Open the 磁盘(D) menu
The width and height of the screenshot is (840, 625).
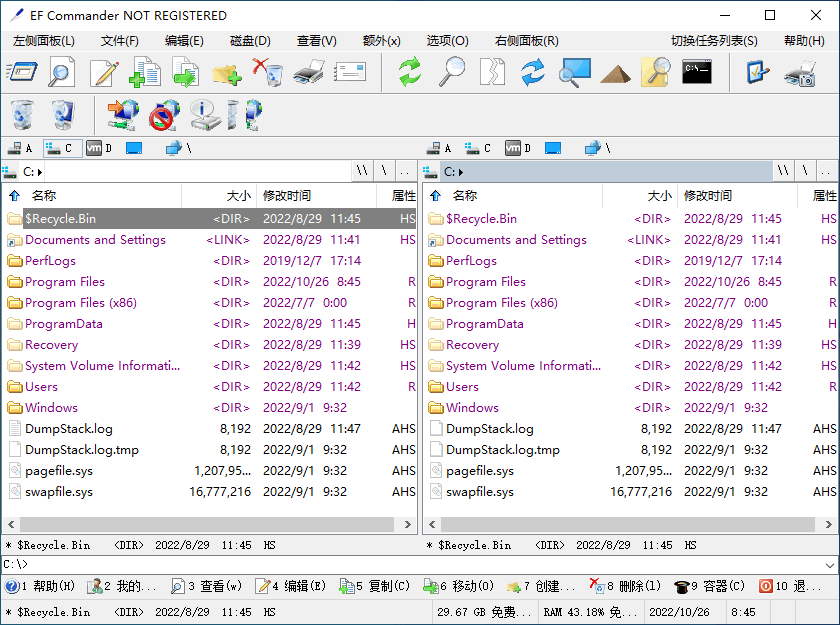[x=250, y=41]
